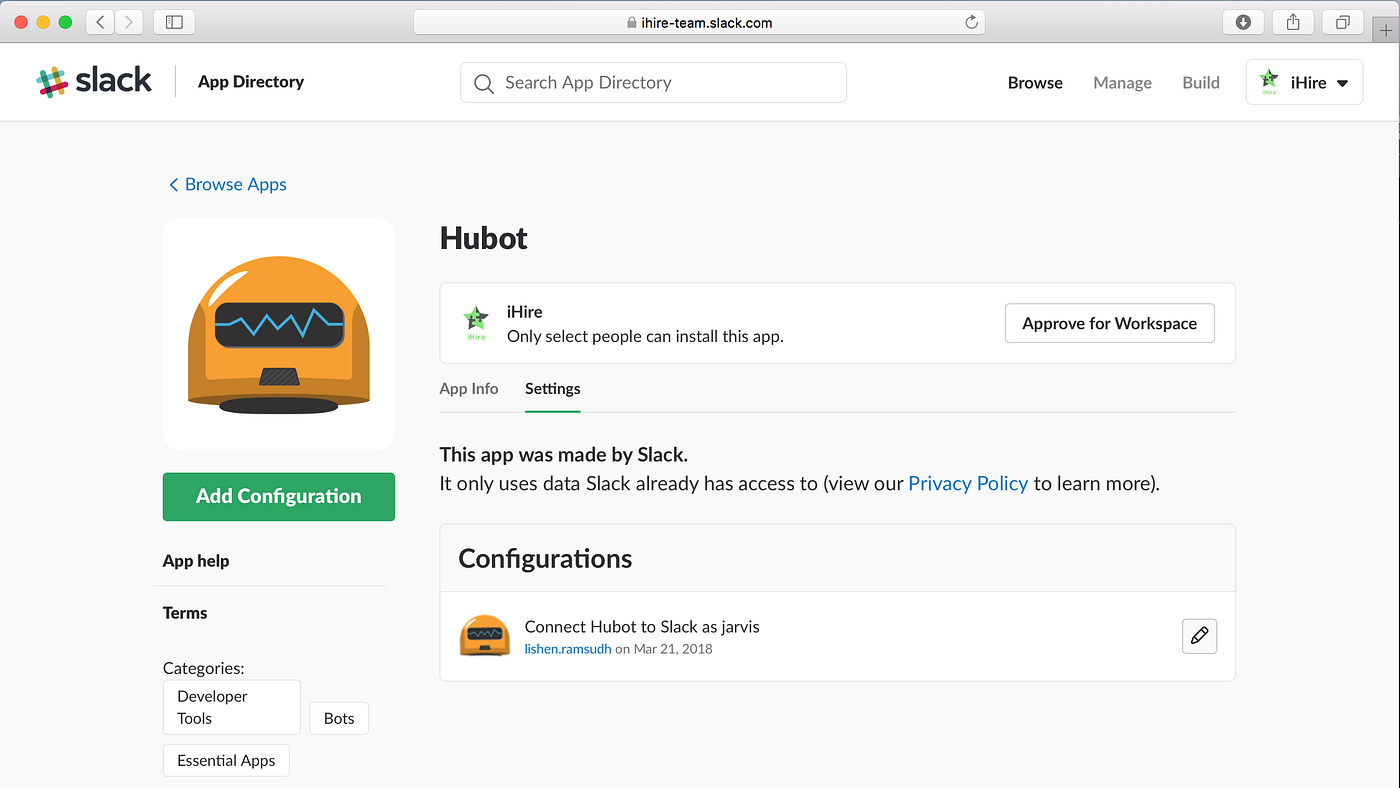Open the Build menu item
This screenshot has height=788, width=1400.
[1201, 83]
